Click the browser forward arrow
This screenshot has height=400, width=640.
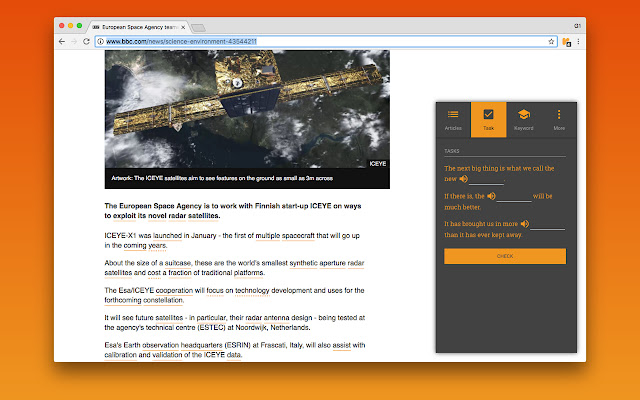pos(74,41)
